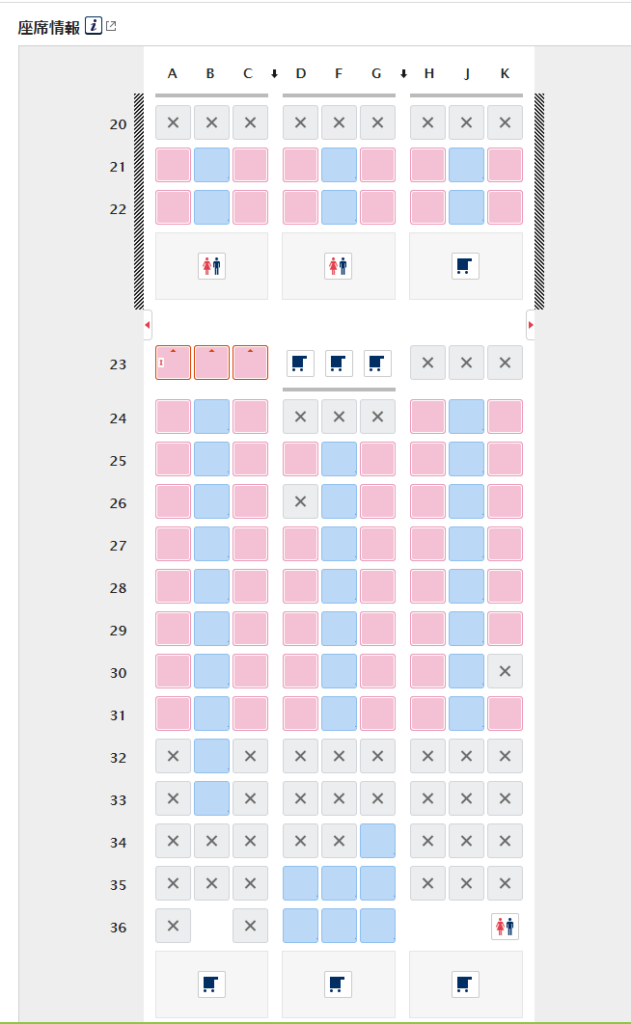This screenshot has height=1024, width=631.
Task: Select blue middle seat 21B
Action: (211, 165)
